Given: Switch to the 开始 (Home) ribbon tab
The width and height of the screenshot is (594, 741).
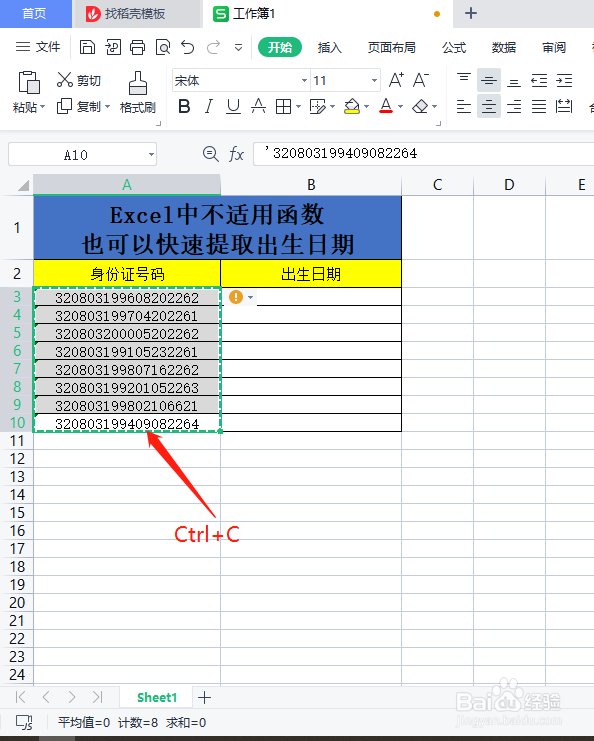Looking at the screenshot, I should [x=280, y=47].
